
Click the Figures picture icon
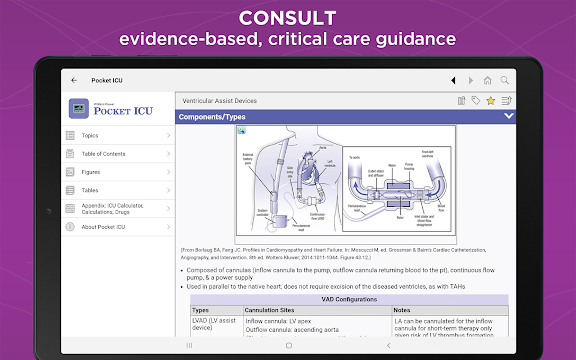70,172
